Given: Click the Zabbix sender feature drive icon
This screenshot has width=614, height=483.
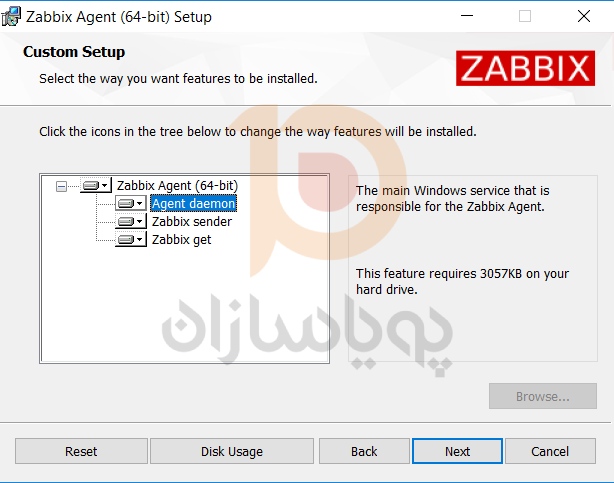Looking at the screenshot, I should (x=126, y=221).
